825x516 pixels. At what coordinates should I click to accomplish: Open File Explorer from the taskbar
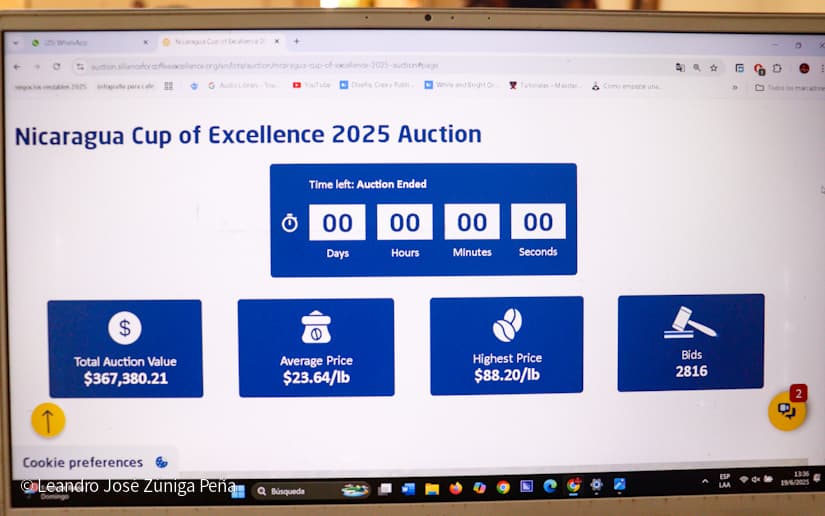(432, 488)
